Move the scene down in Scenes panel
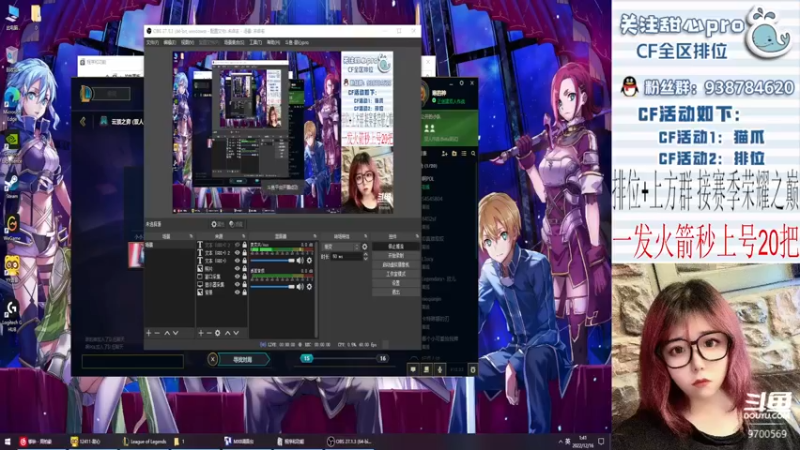Image resolution: width=800 pixels, height=450 pixels. tap(176, 333)
